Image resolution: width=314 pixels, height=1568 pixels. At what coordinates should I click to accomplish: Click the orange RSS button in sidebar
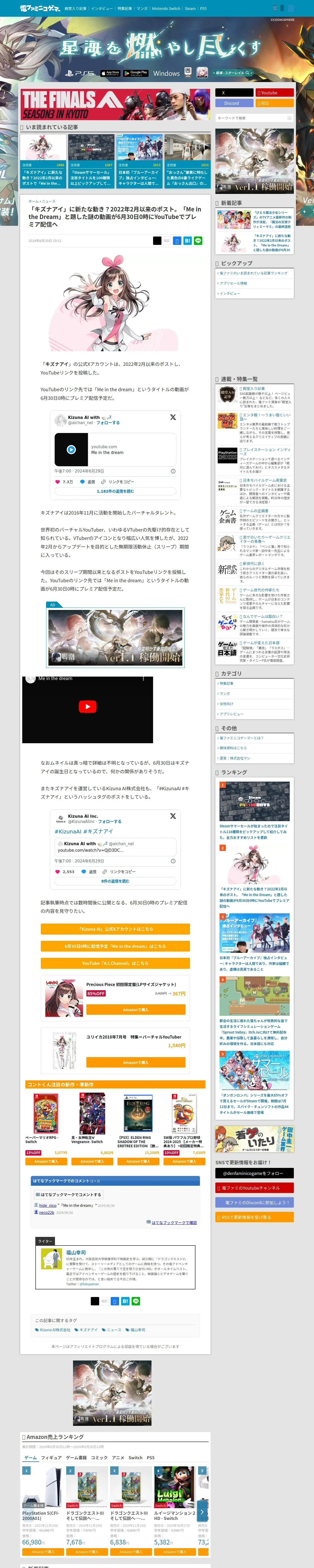pyautogui.click(x=274, y=103)
